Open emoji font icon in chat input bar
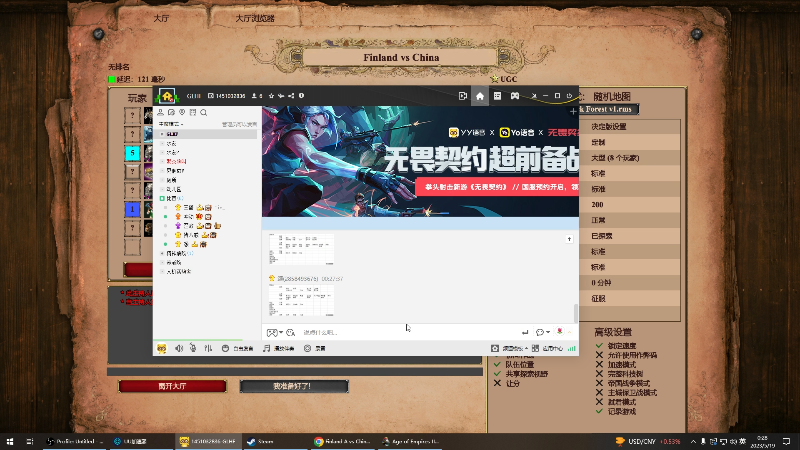The image size is (800, 450). tap(291, 333)
